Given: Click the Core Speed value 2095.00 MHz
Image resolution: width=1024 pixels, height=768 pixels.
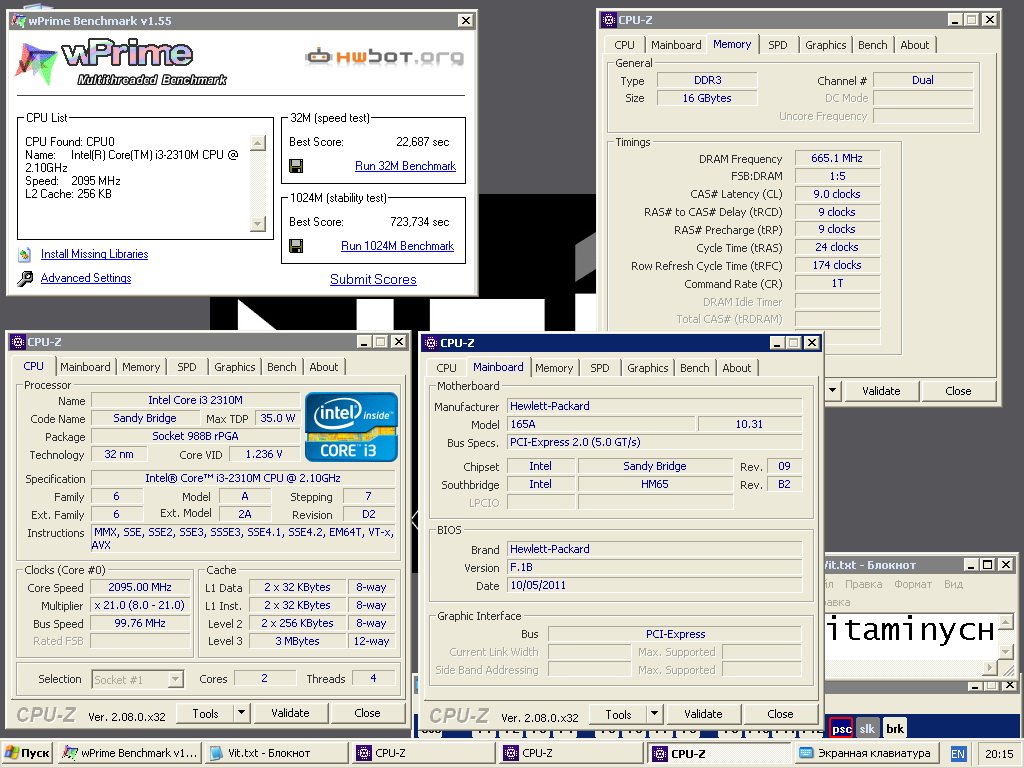Looking at the screenshot, I should point(140,587).
